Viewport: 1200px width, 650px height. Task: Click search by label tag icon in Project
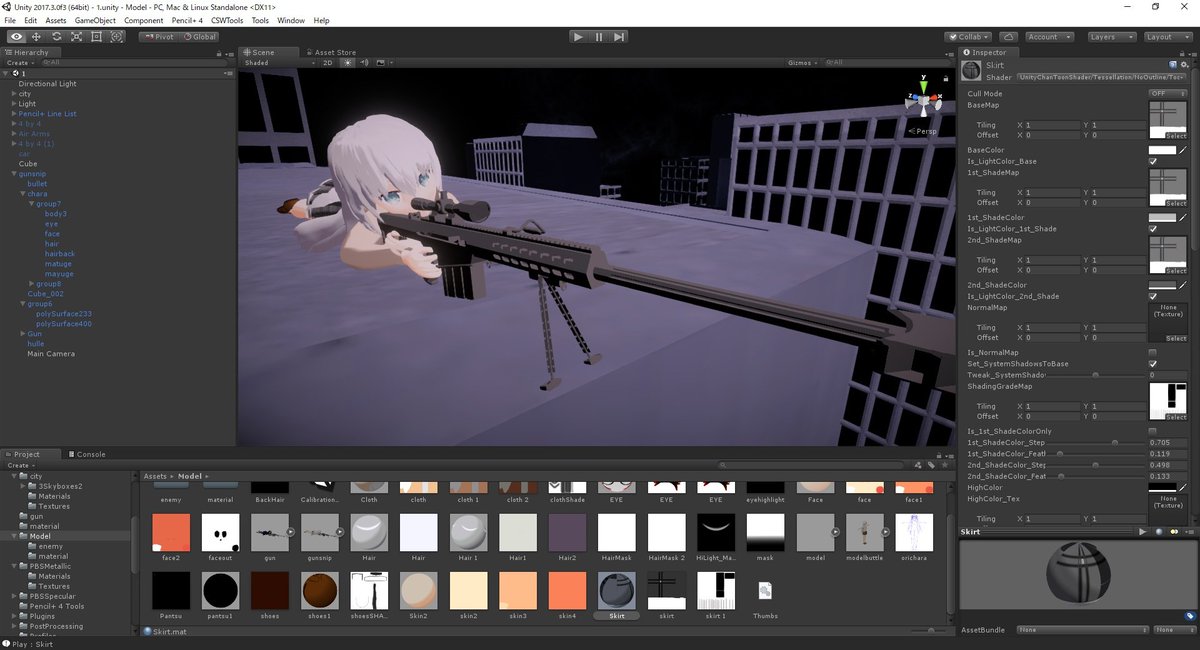pos(931,464)
